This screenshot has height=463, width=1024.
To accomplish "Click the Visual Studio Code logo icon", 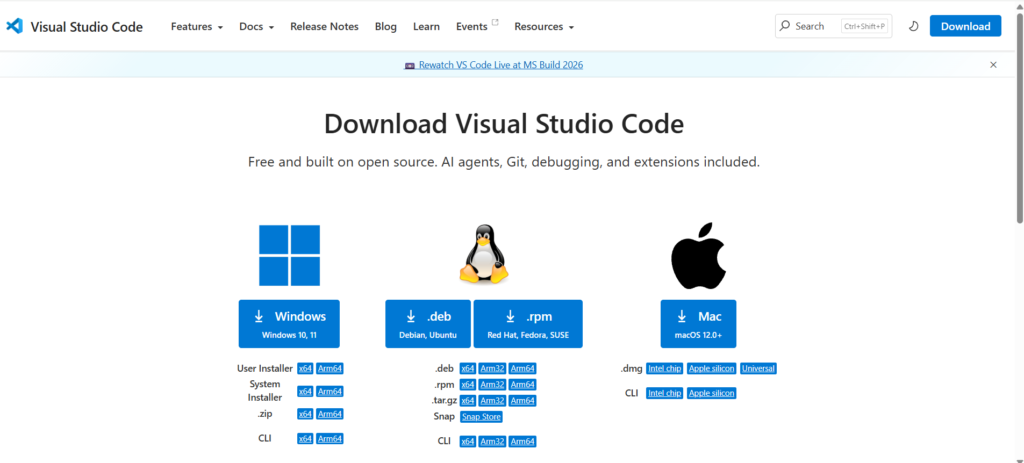I will (14, 26).
